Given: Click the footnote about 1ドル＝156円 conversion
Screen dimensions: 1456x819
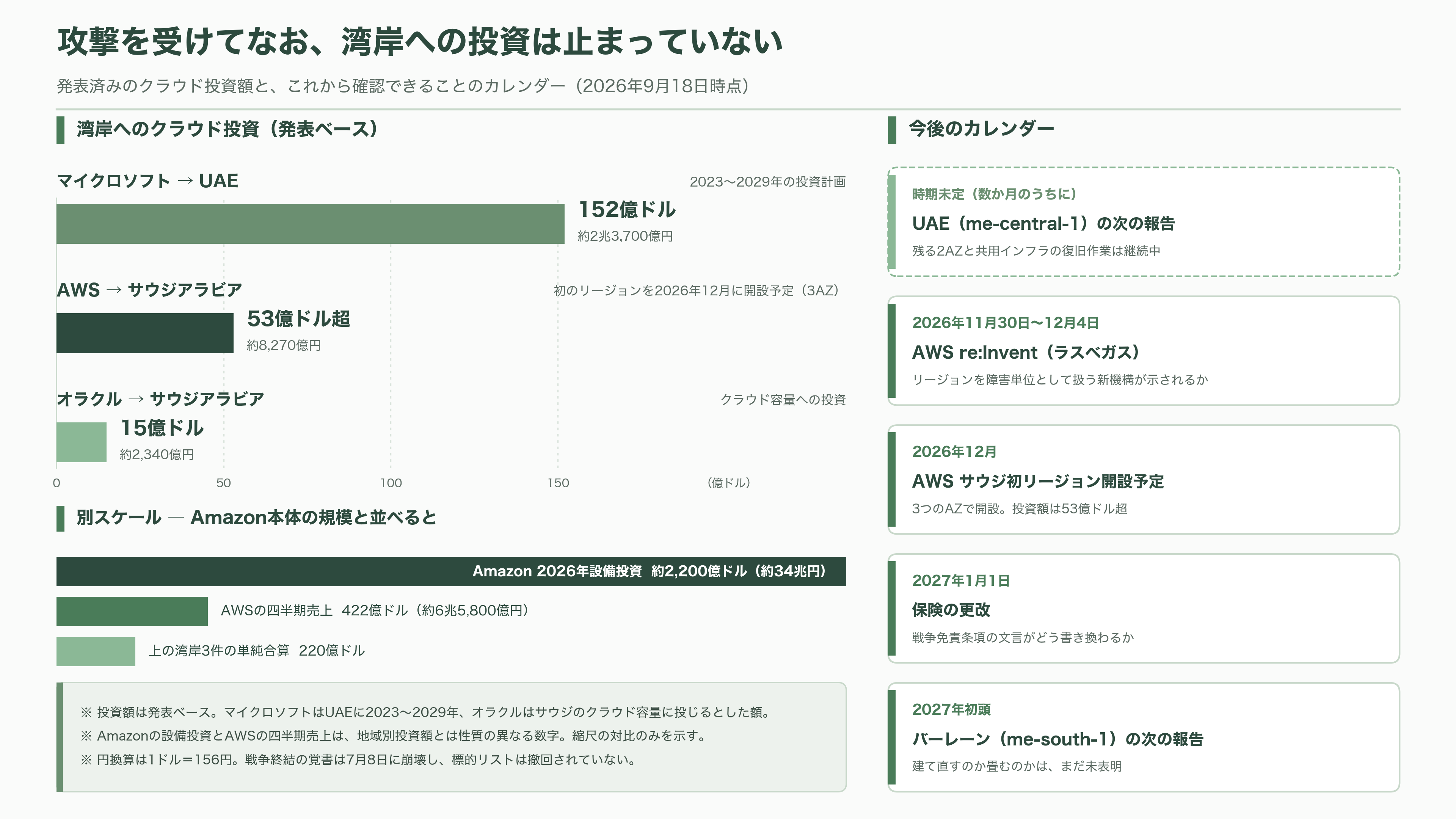Looking at the screenshot, I should 358,759.
